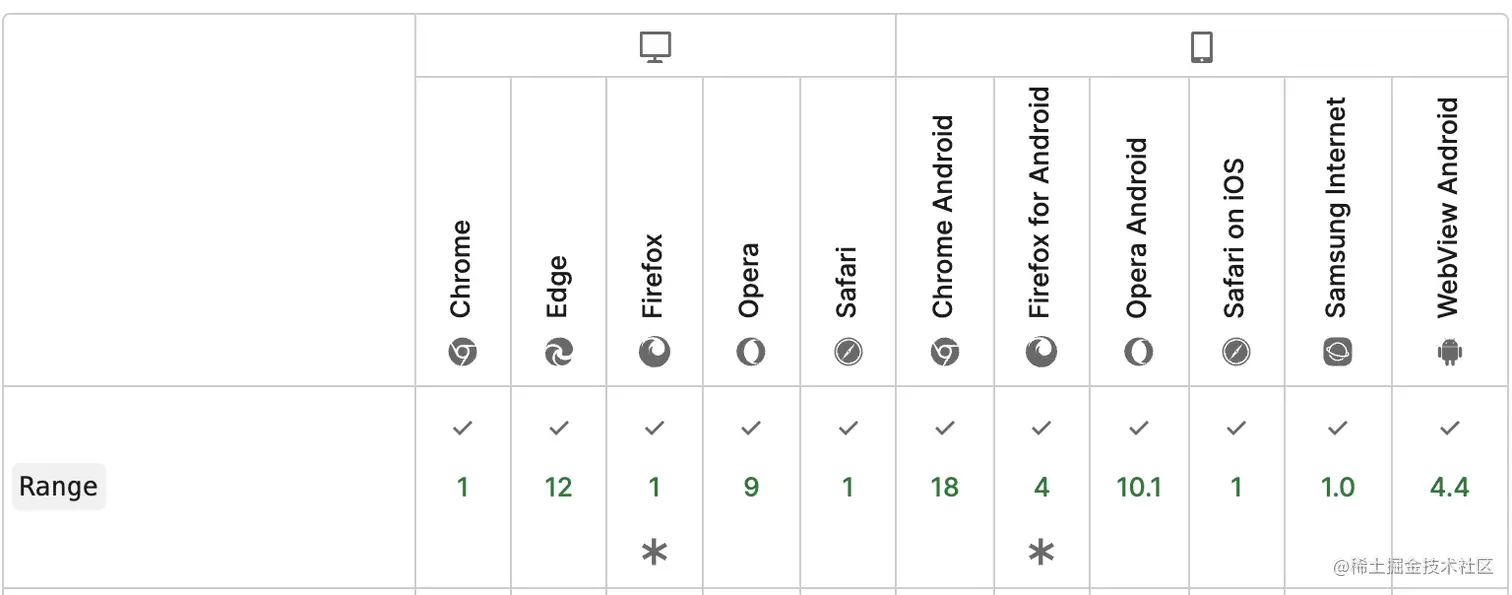Click WebView Android version 4.4 cell
Viewport: 1512px width, 595px height.
pyautogui.click(x=1449, y=487)
